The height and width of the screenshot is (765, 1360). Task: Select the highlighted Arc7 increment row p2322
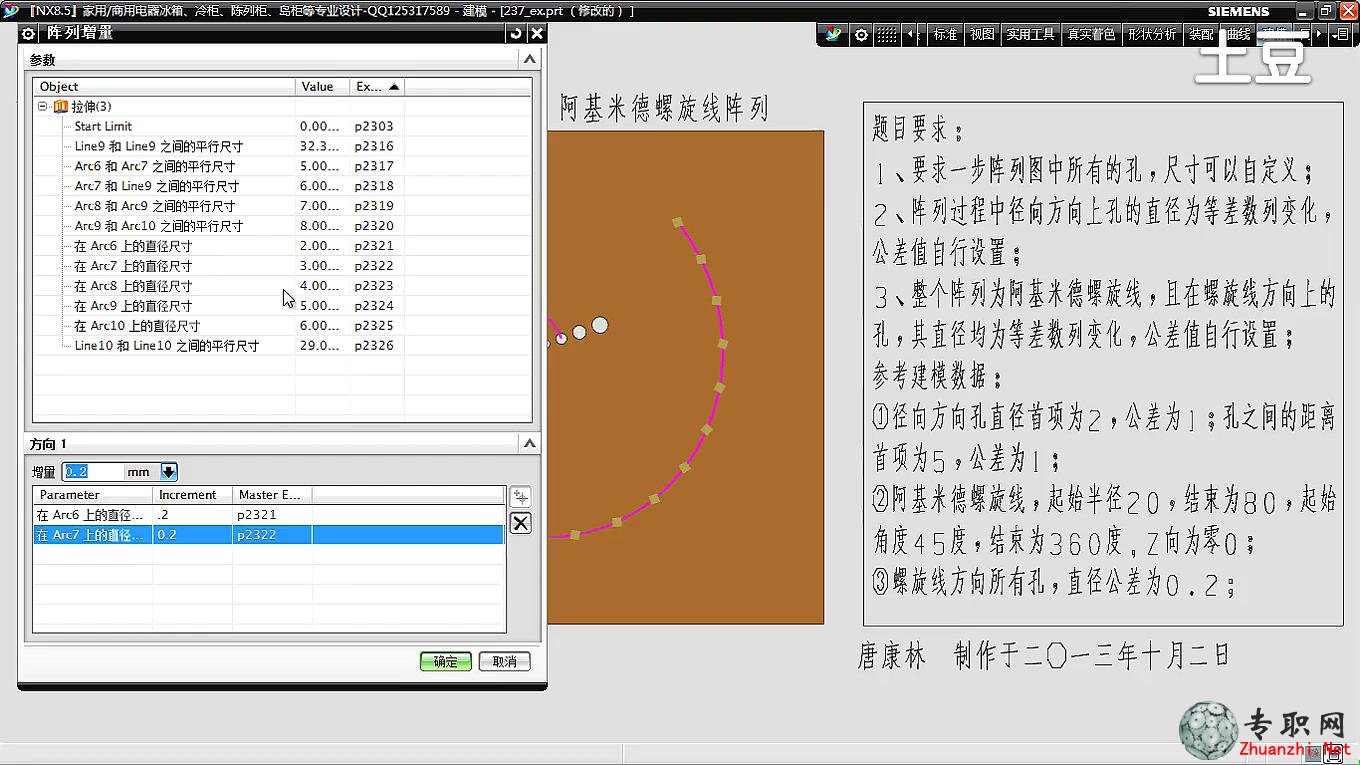[268, 535]
